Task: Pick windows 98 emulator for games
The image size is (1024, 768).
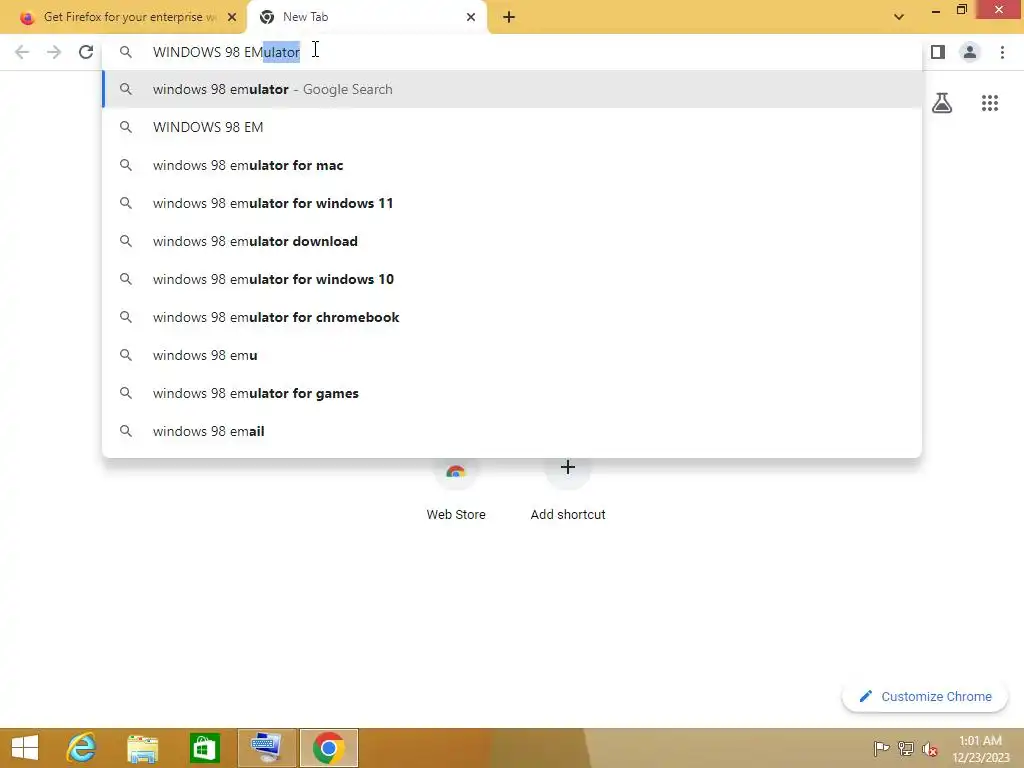Action: pos(512,393)
